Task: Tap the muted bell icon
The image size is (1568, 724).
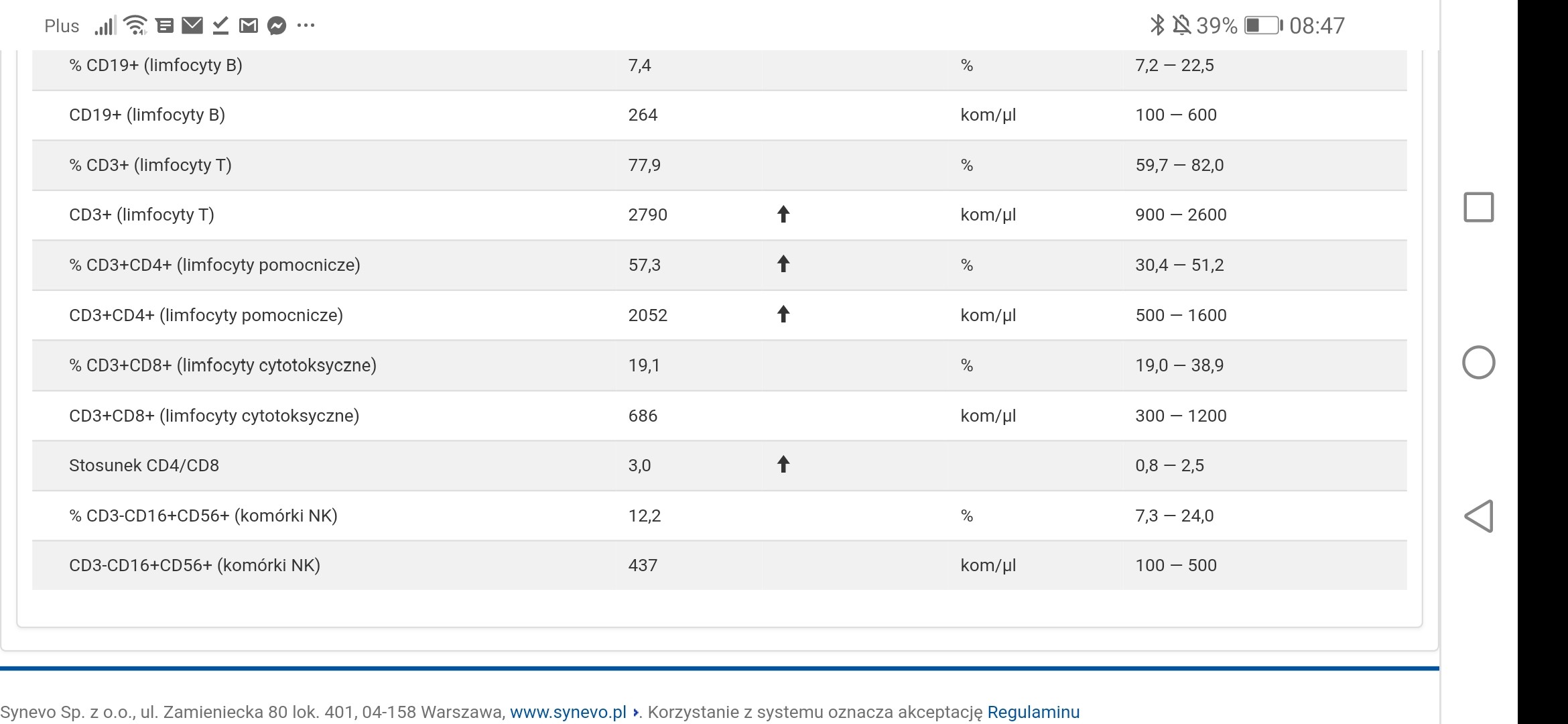Action: tap(1181, 25)
